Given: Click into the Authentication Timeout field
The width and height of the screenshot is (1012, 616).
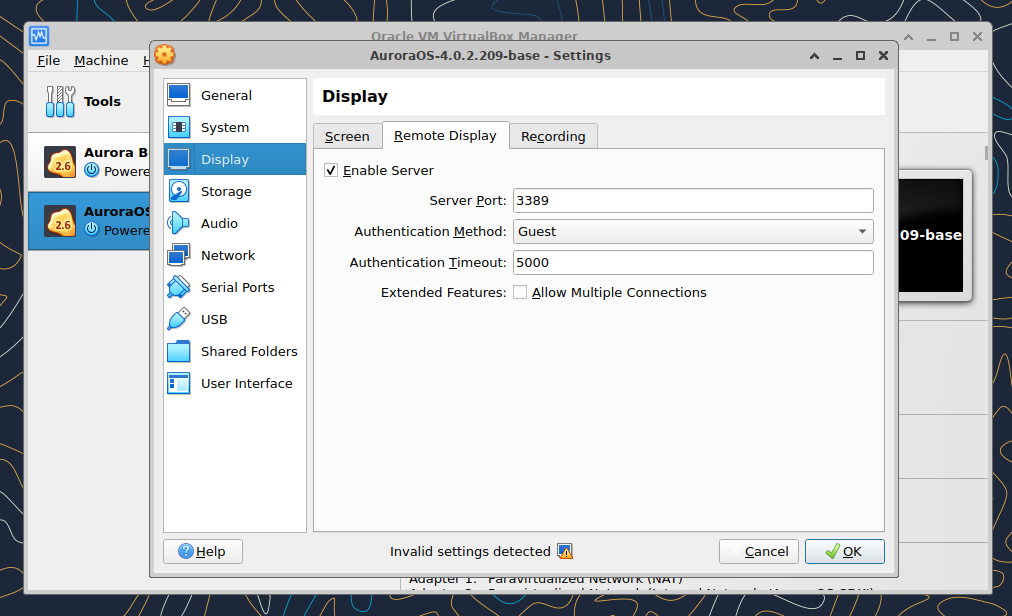Looking at the screenshot, I should pos(693,262).
